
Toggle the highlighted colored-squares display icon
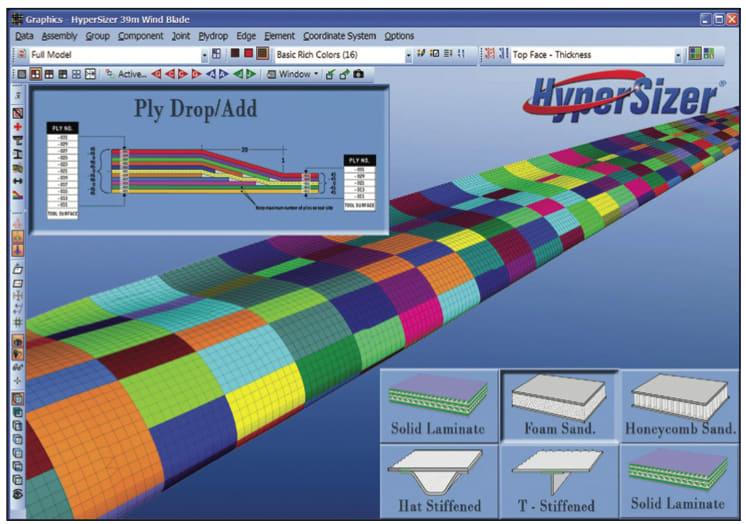(695, 53)
